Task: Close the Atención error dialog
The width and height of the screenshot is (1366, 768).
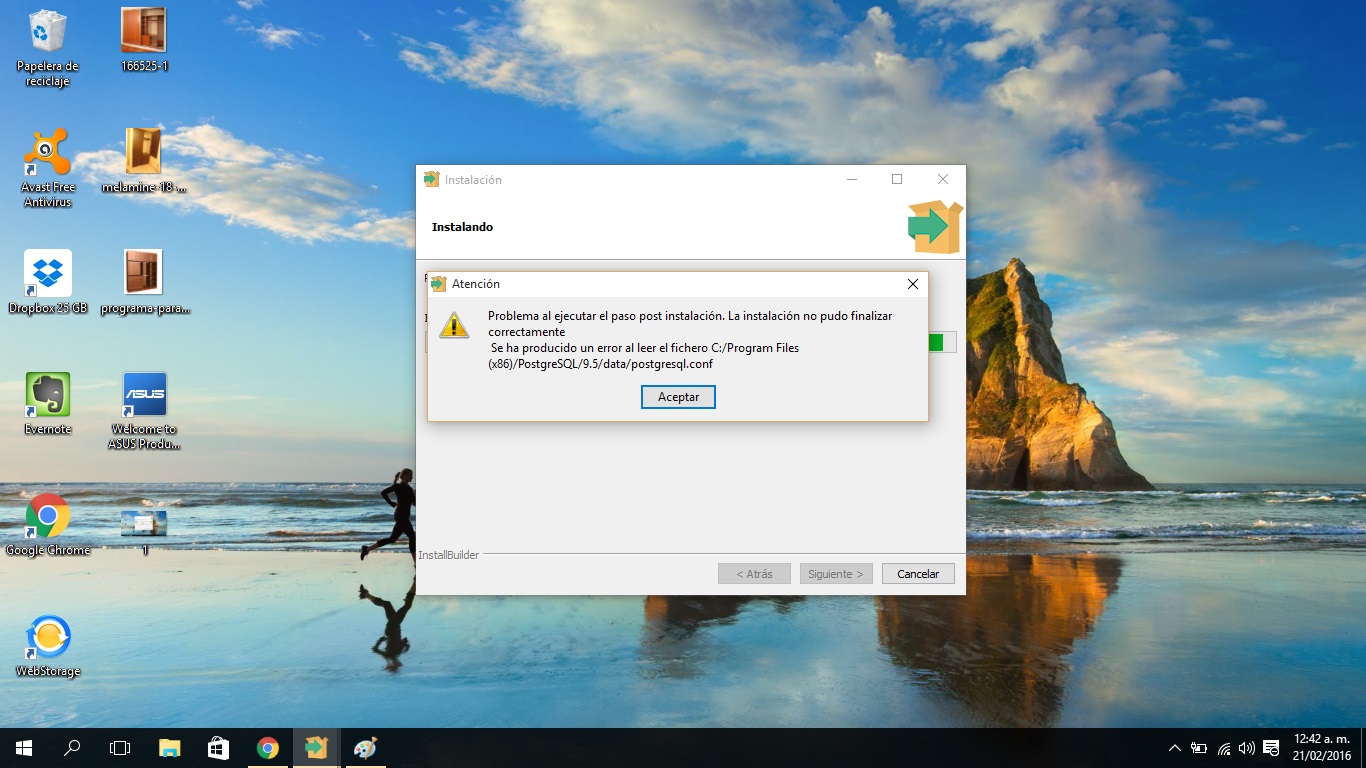Action: (x=912, y=284)
